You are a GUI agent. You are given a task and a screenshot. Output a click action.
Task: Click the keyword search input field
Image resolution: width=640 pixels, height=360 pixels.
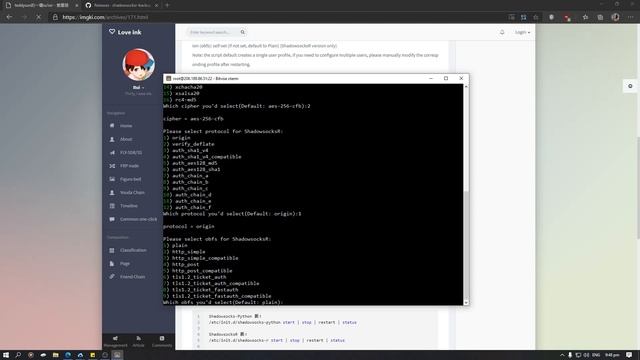point(213,32)
